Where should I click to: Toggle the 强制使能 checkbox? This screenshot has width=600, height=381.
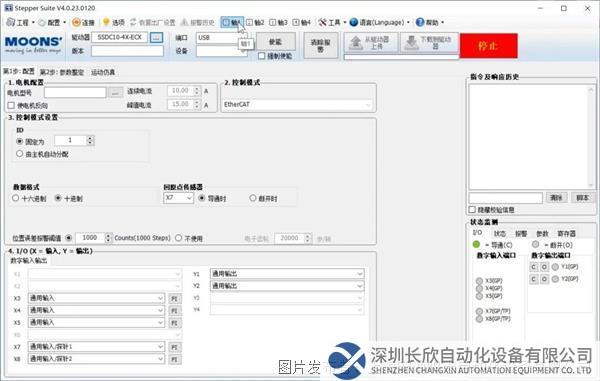pos(262,56)
